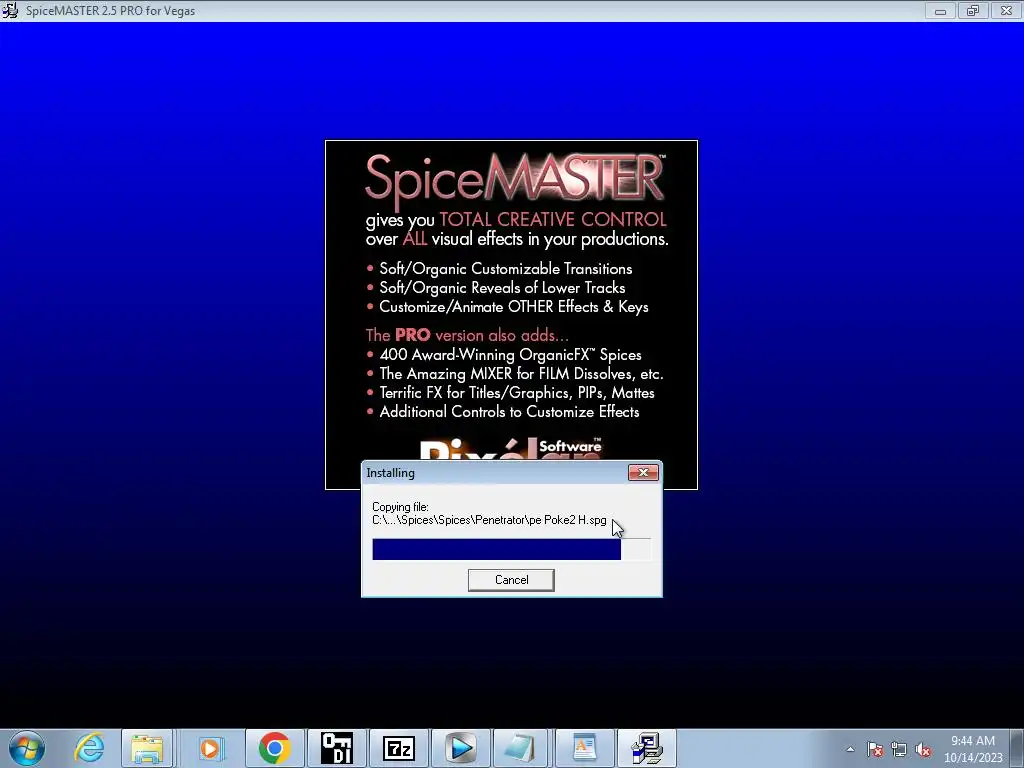The height and width of the screenshot is (768, 1024).
Task: Minimize the SpiceMASTER installer window
Action: click(940, 10)
